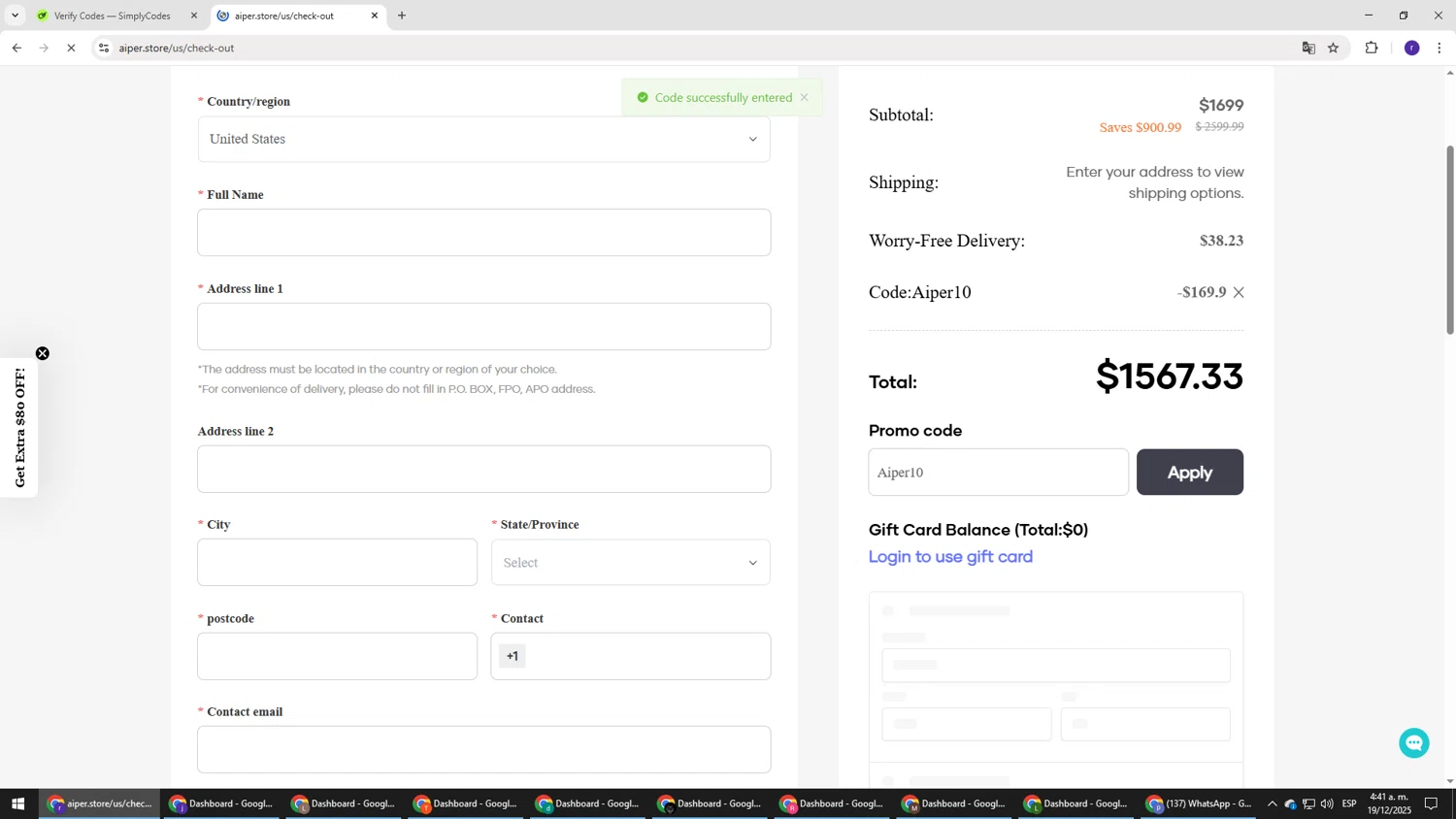Click the Google Translate icon in address bar
Viewport: 1456px width, 819px height.
click(x=1308, y=48)
